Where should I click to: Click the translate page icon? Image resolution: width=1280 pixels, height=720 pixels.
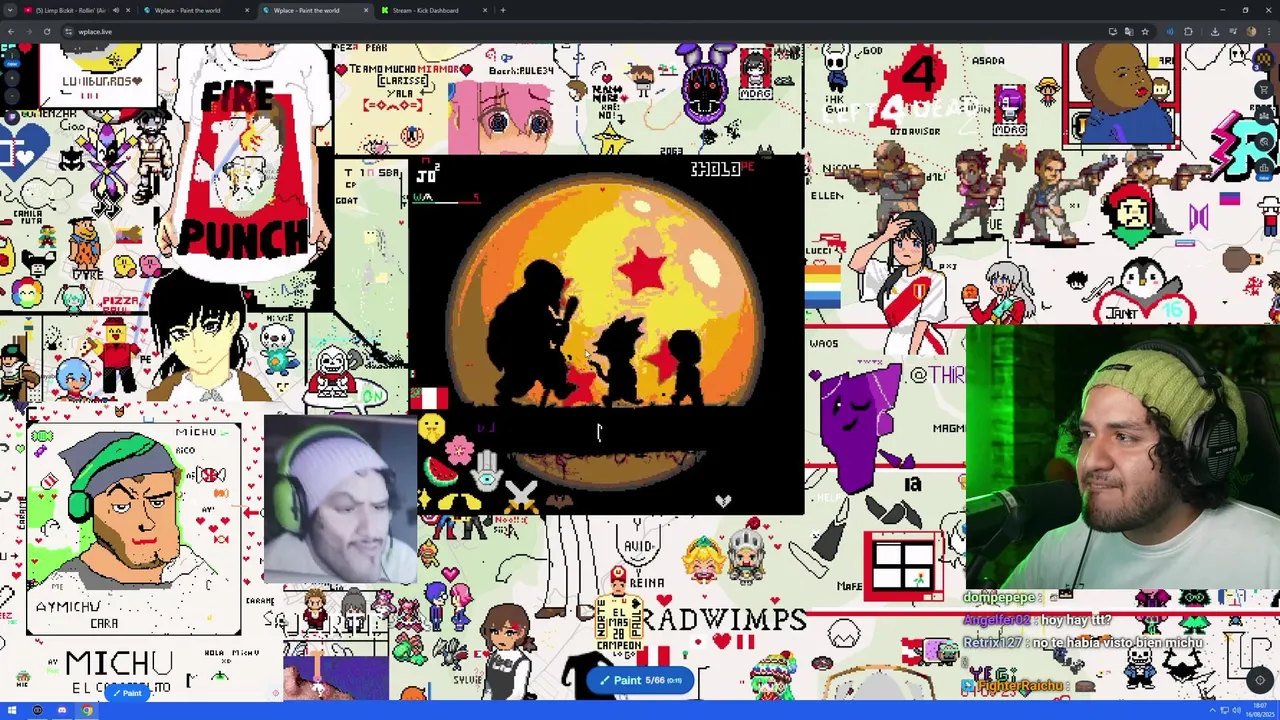click(x=1129, y=31)
